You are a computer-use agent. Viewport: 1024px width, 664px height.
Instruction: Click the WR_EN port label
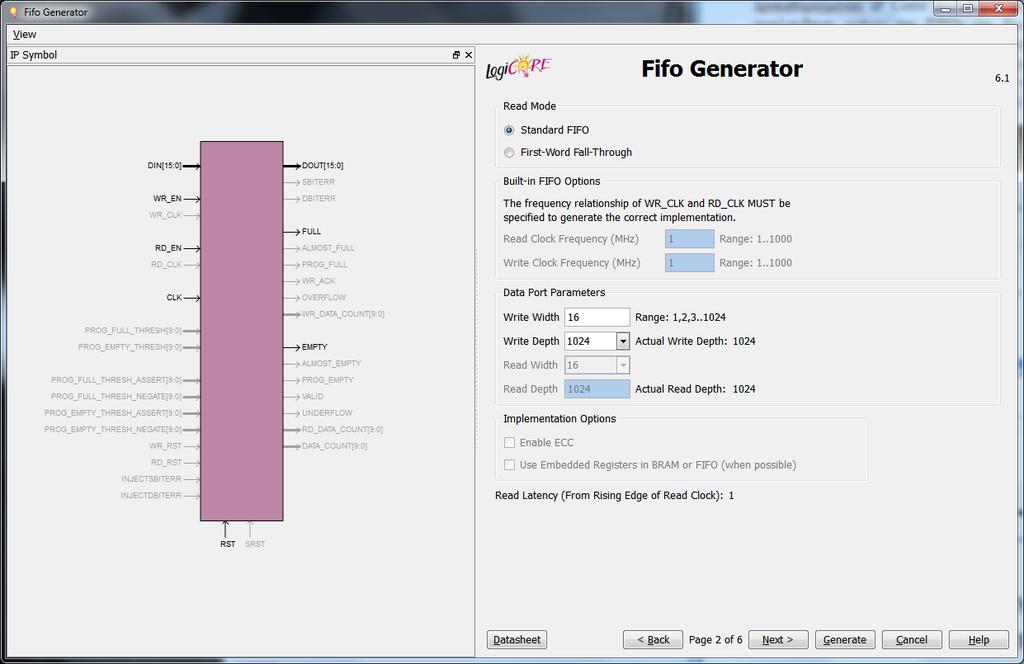tap(167, 198)
